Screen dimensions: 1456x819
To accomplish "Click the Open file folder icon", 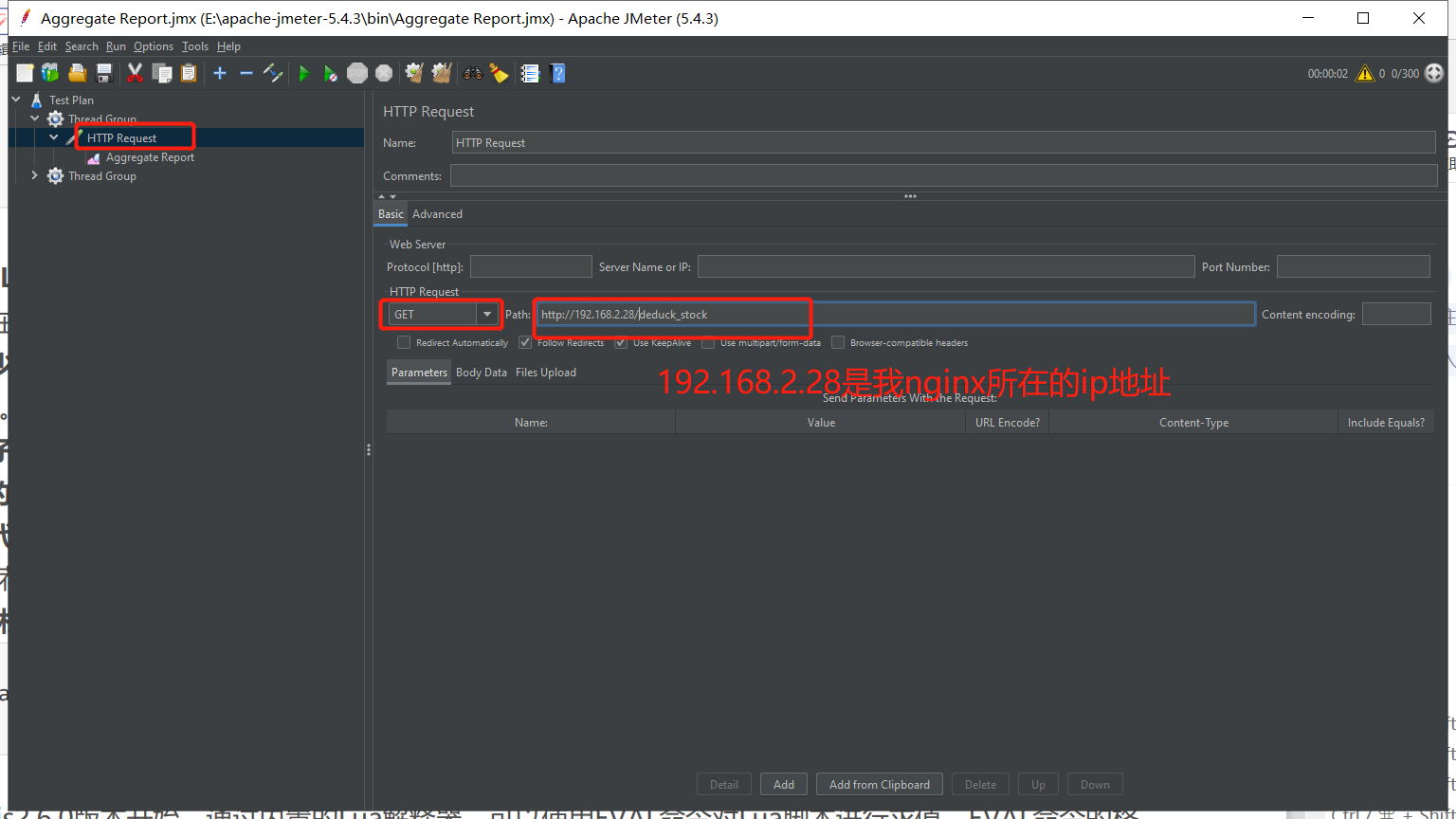I will click(x=78, y=73).
